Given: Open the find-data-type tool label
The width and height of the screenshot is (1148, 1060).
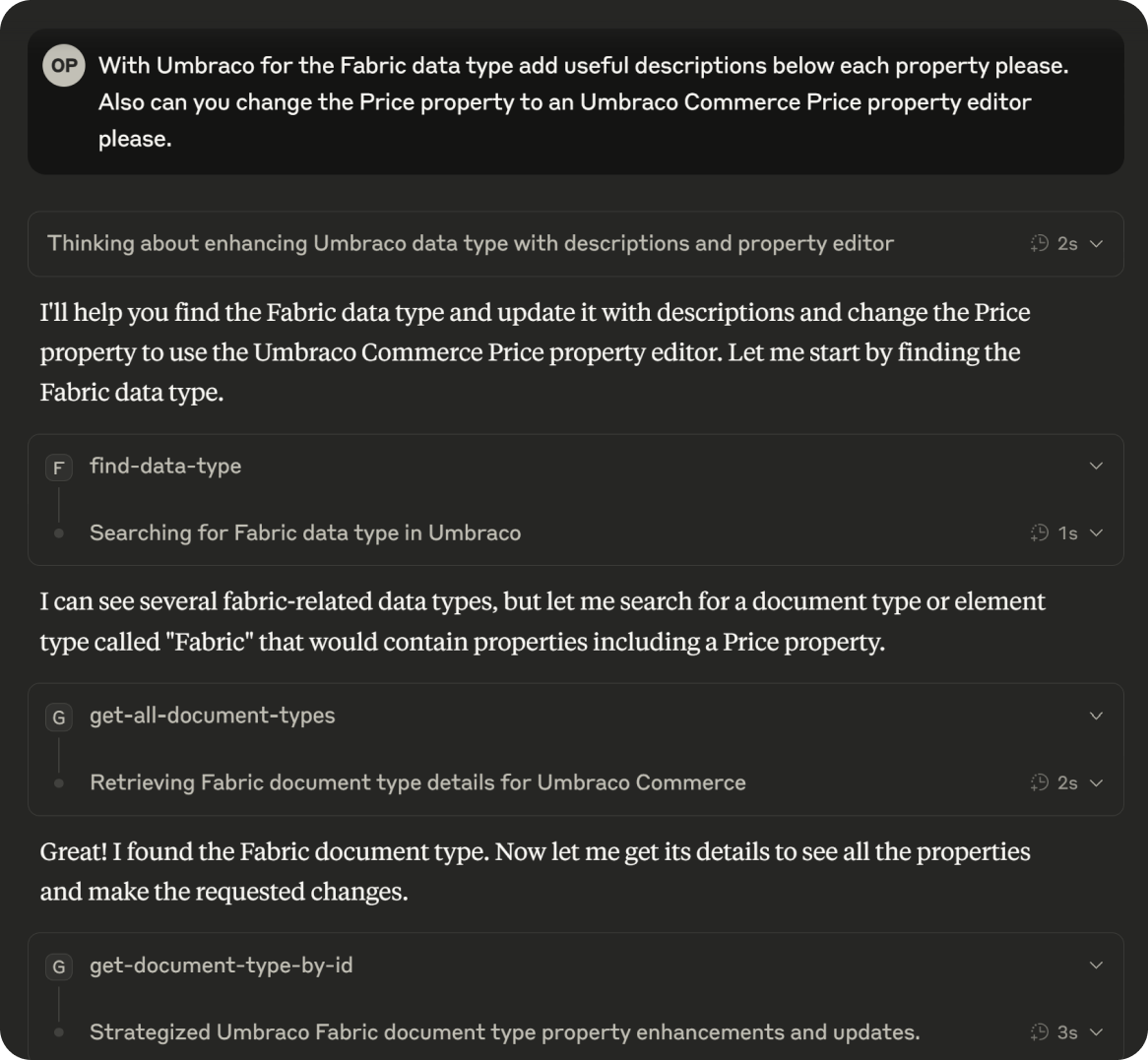Looking at the screenshot, I should (165, 466).
